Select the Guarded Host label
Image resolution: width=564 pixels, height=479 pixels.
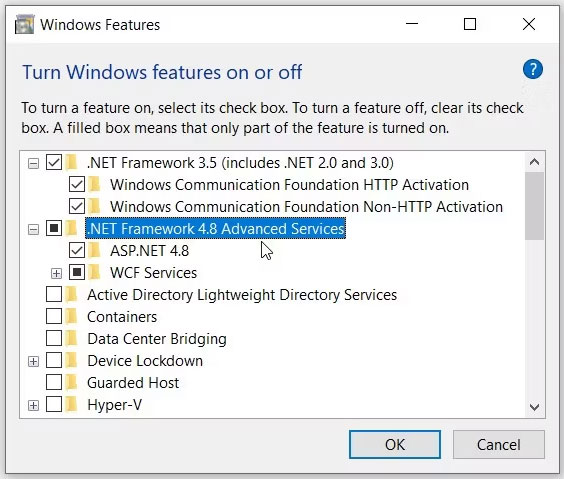coord(133,383)
